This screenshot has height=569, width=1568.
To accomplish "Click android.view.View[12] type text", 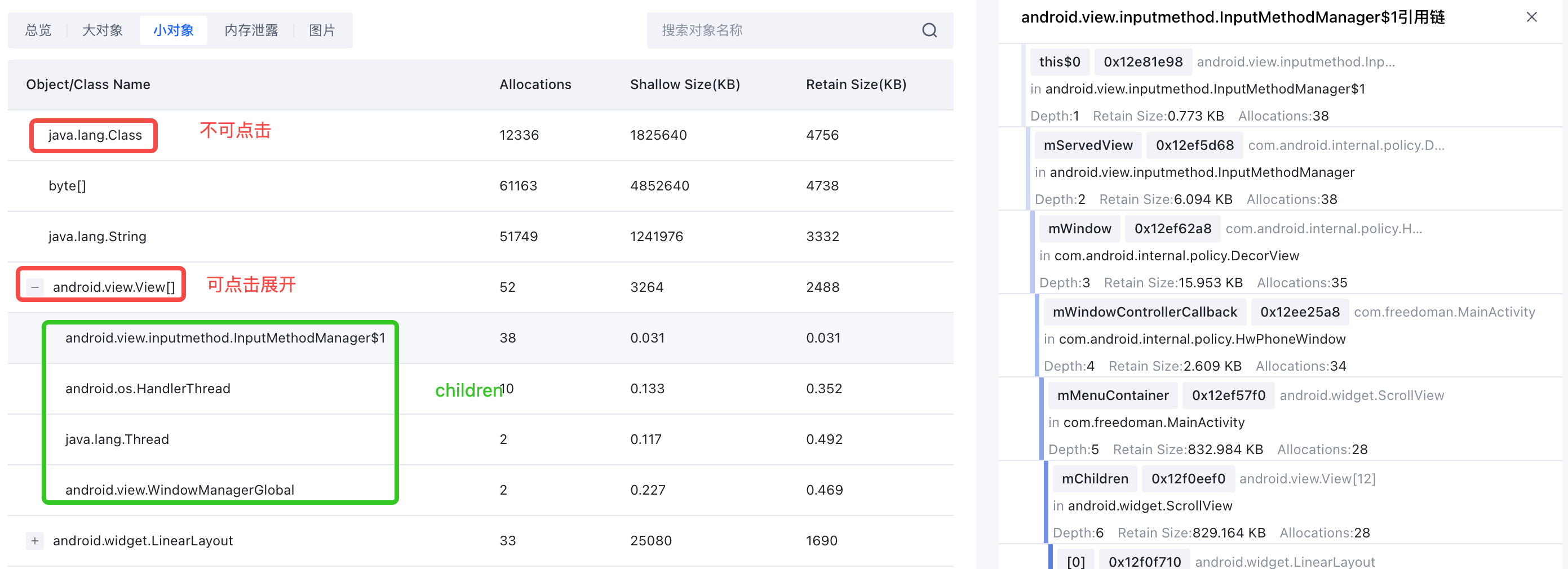I will (x=1307, y=479).
